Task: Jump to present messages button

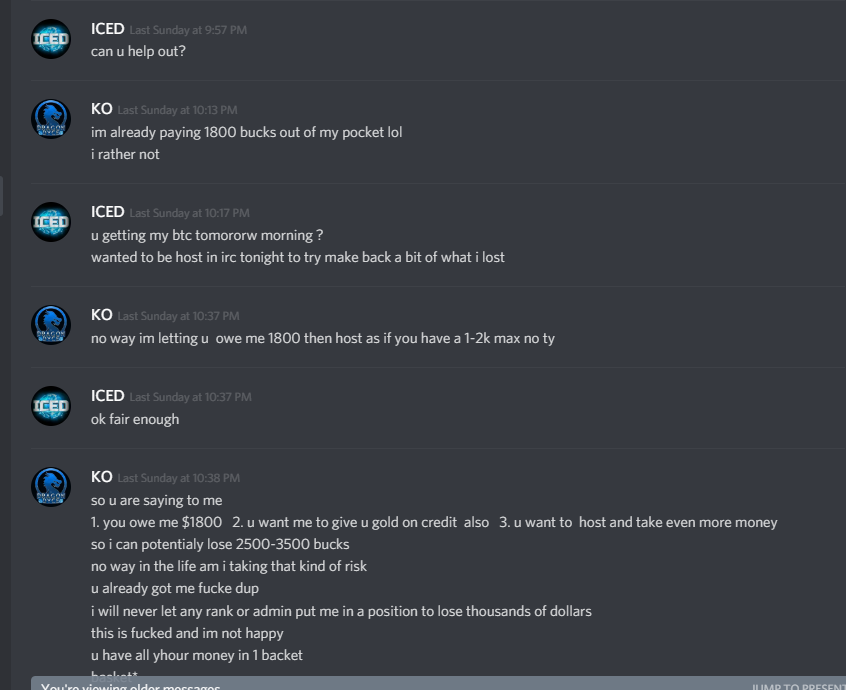Action: [799, 686]
